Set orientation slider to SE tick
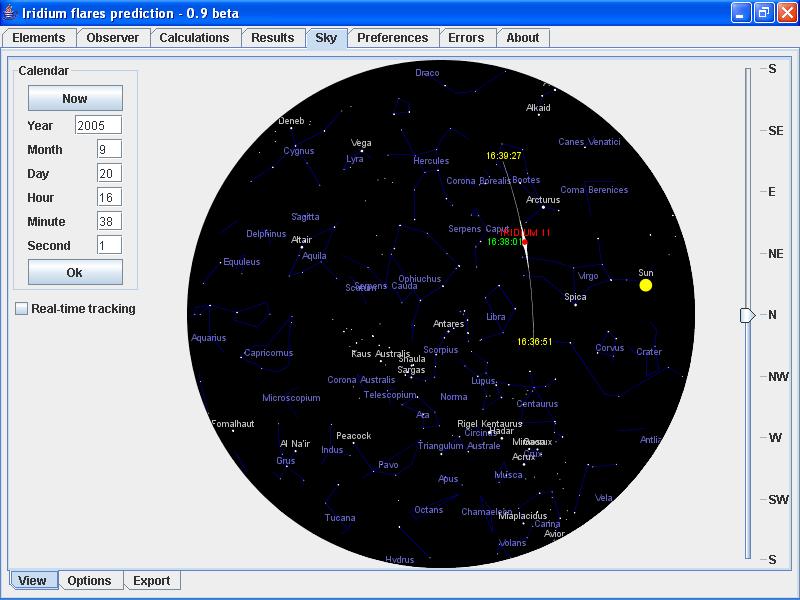 [748, 131]
